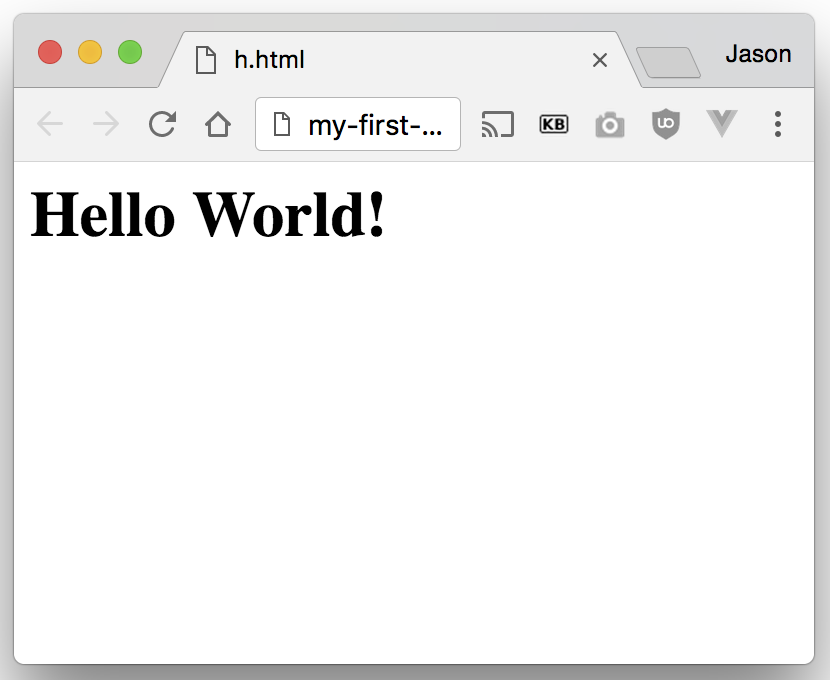Open Chrome's three-dot menu
830x680 pixels.
click(778, 124)
